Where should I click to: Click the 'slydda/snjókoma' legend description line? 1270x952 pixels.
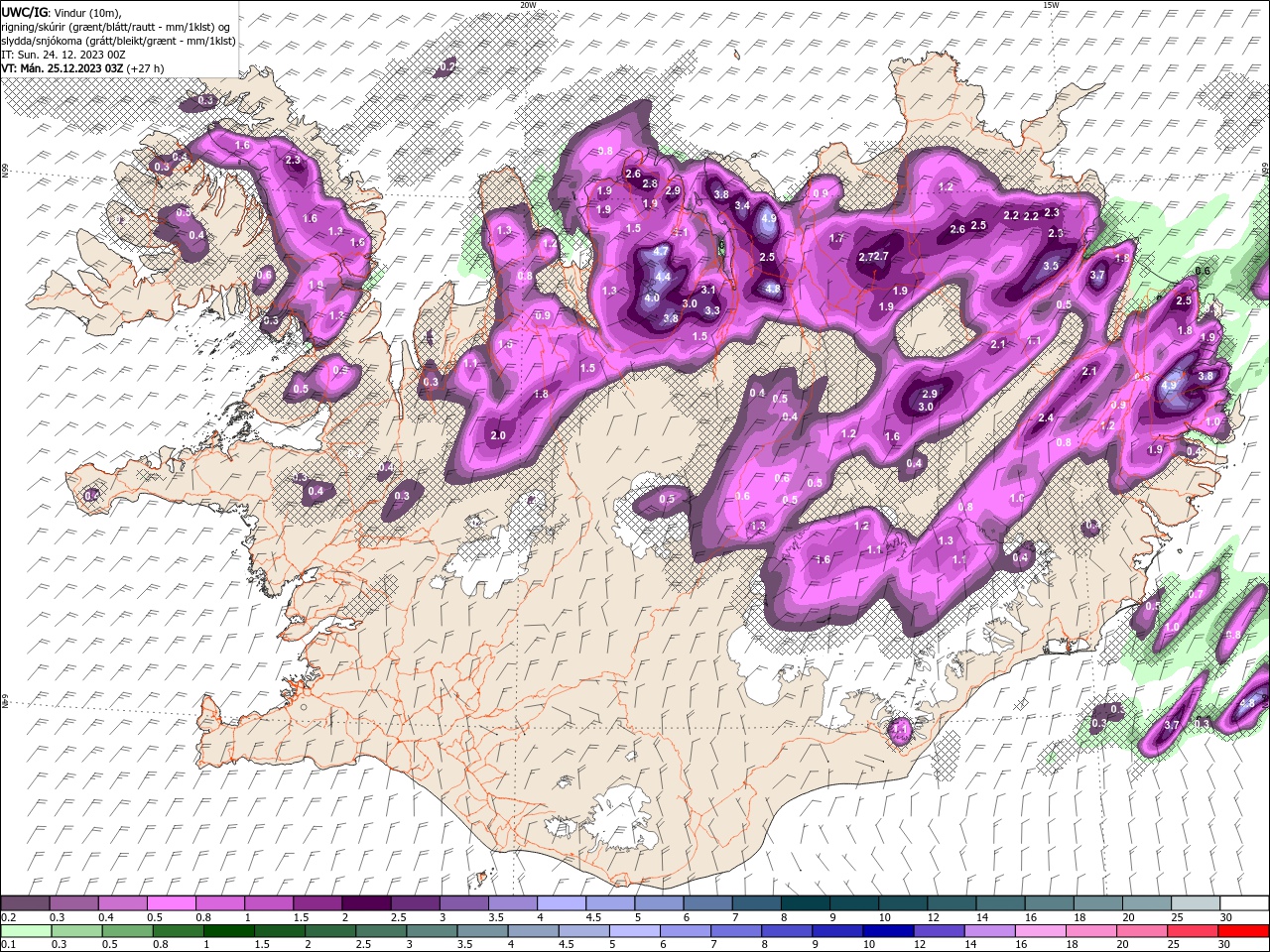point(119,41)
